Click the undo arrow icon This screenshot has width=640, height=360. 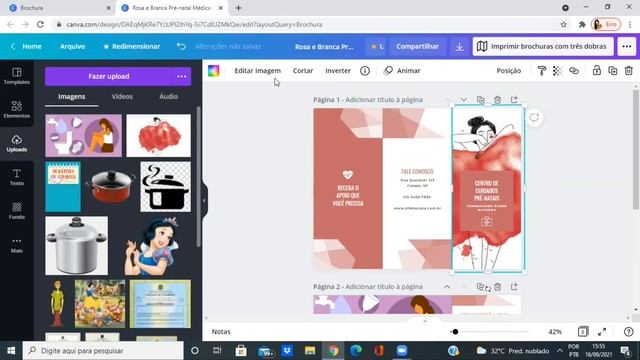point(181,47)
